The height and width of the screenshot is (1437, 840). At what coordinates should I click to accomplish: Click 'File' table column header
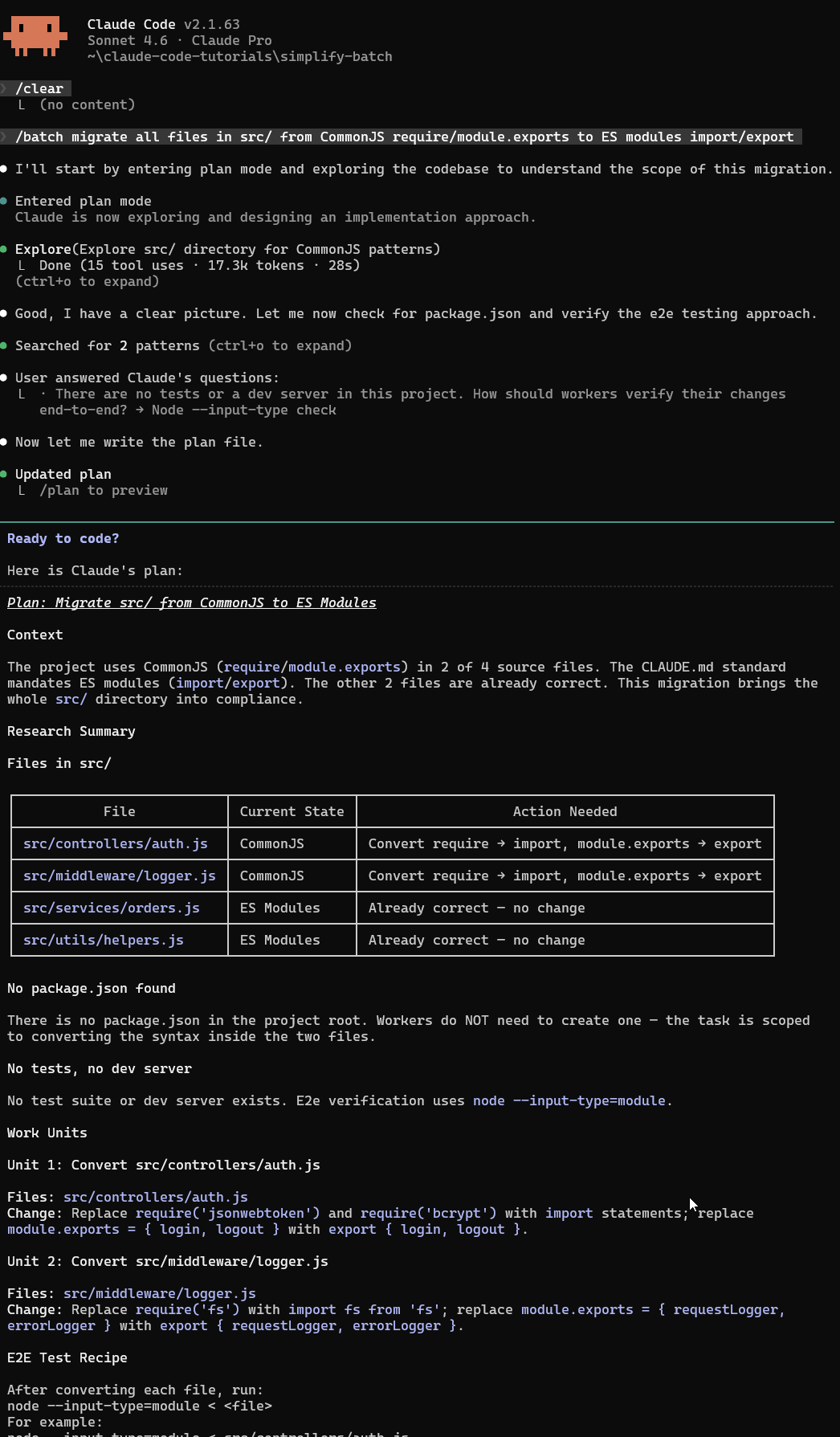click(119, 811)
